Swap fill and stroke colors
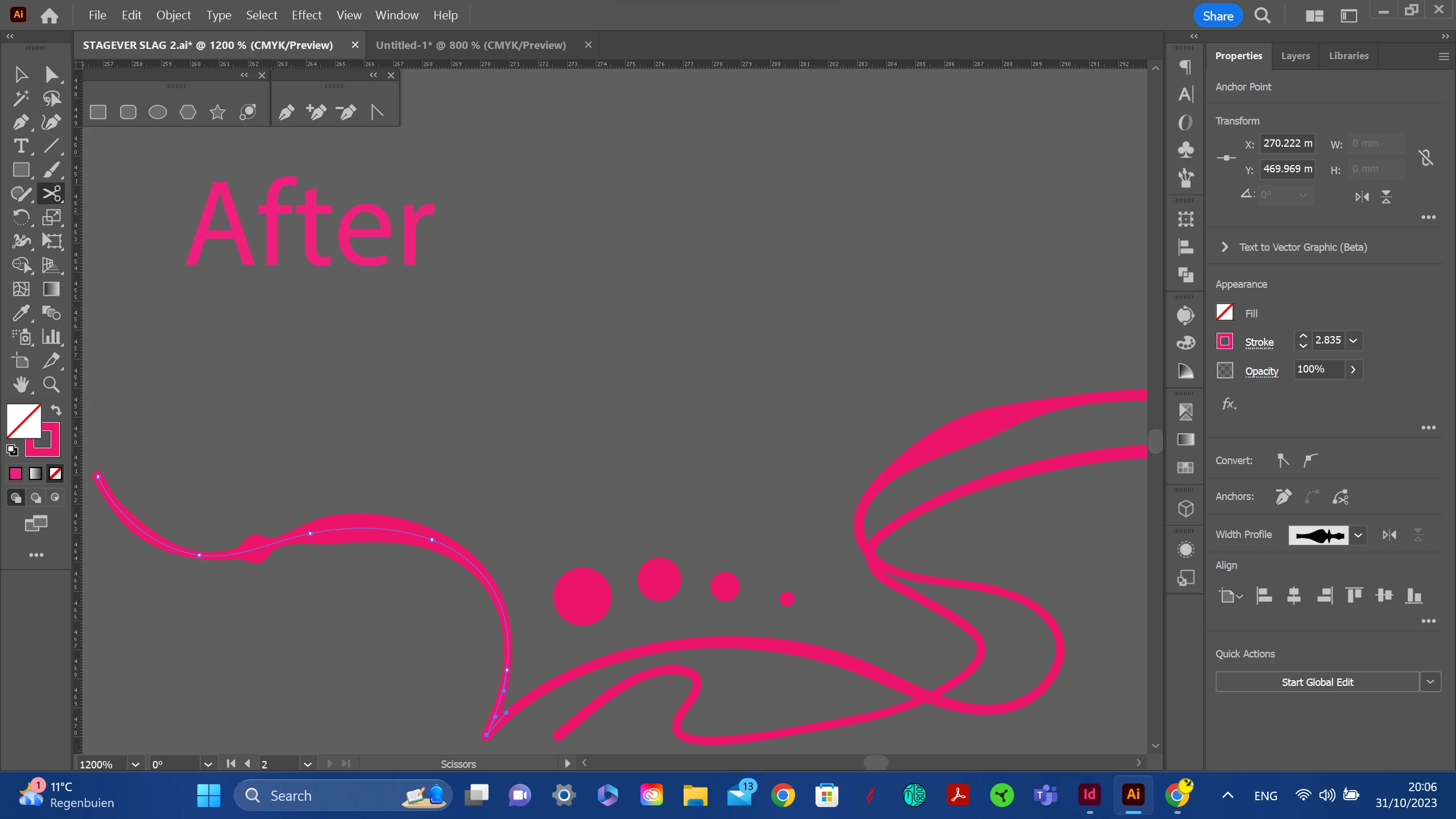Image resolution: width=1456 pixels, height=819 pixels. click(x=56, y=409)
